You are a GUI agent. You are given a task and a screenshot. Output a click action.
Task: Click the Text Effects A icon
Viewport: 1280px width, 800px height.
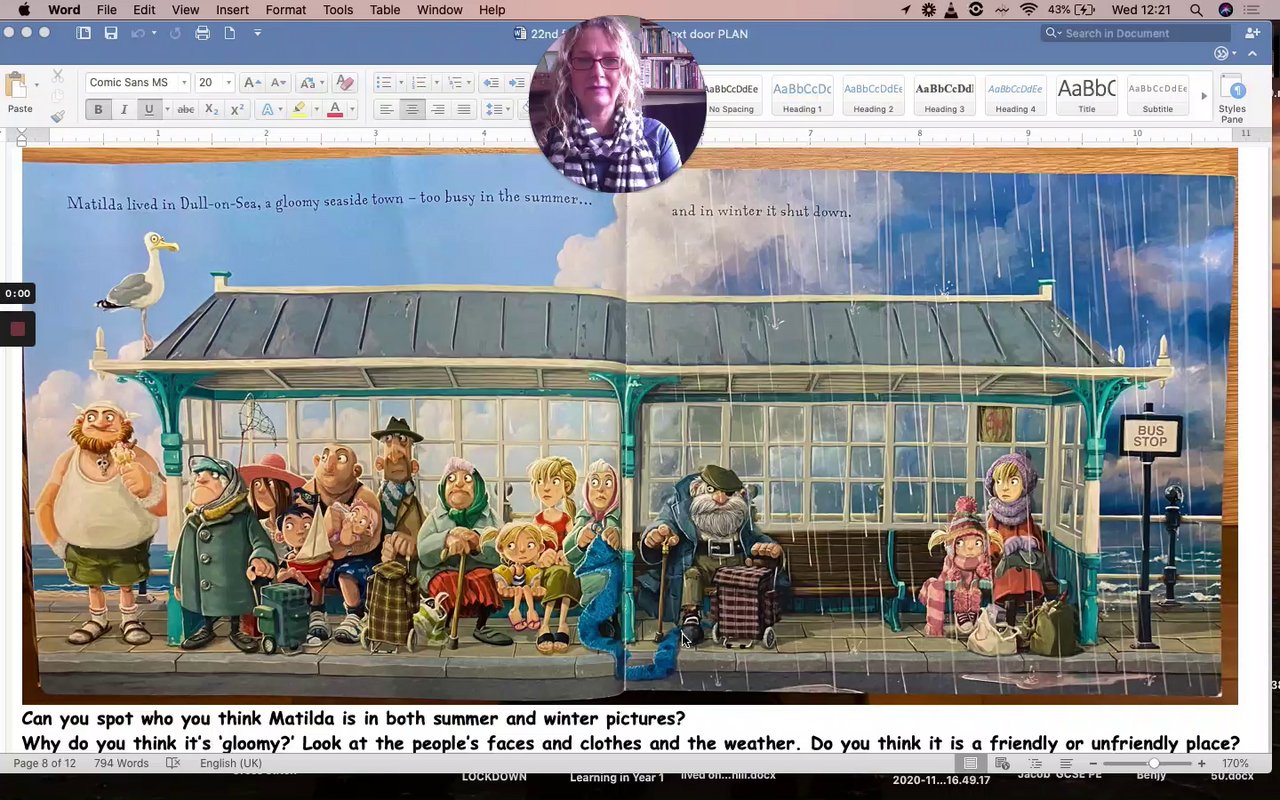coord(267,110)
